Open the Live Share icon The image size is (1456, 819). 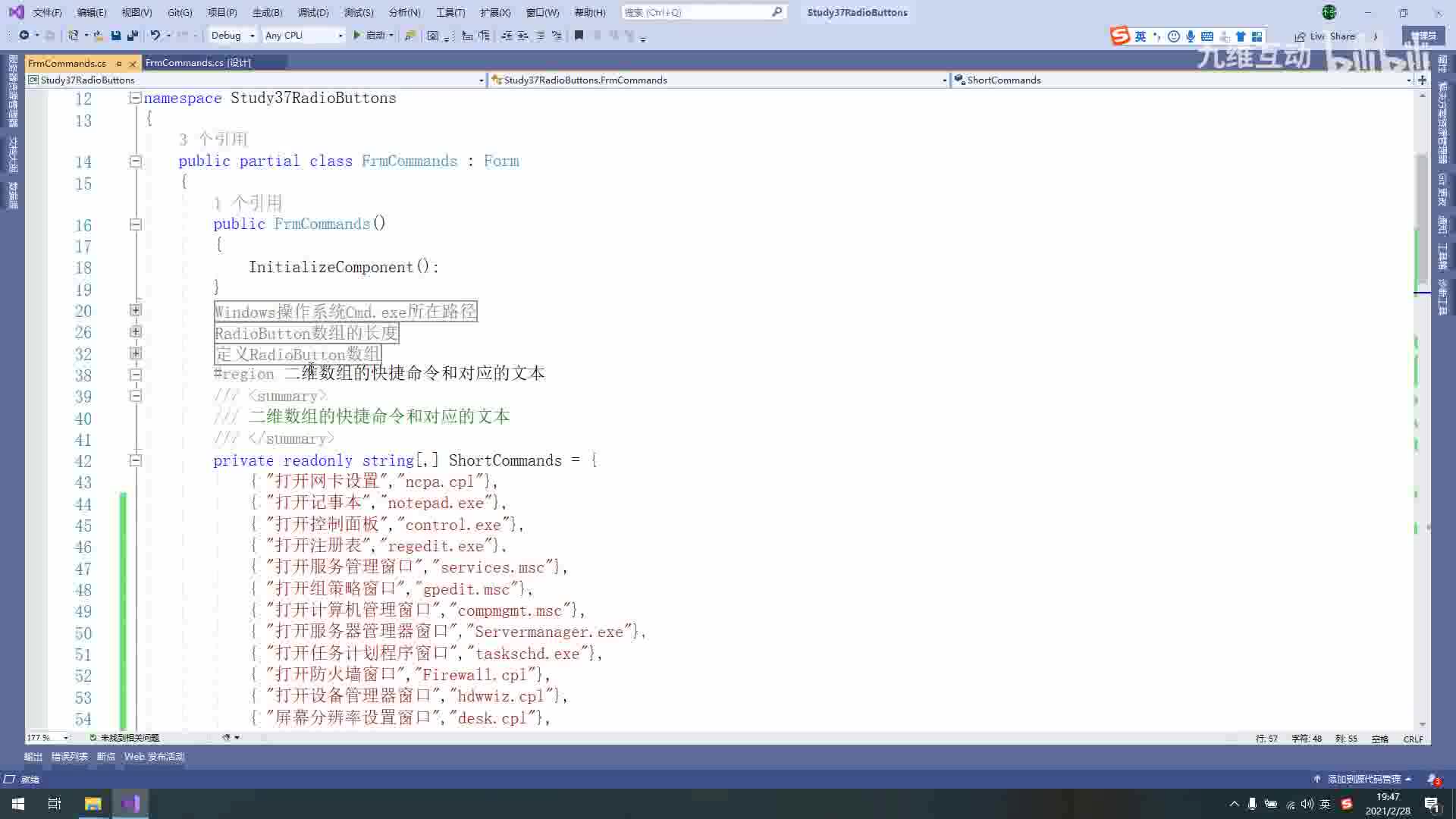(x=1300, y=36)
